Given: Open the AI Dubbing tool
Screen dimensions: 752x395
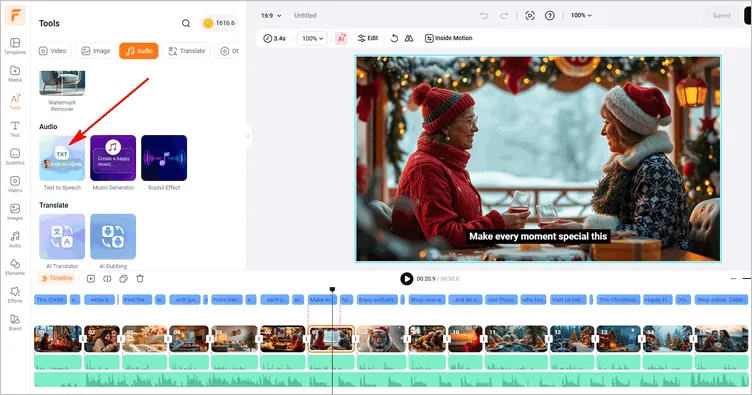Looking at the screenshot, I should [113, 241].
